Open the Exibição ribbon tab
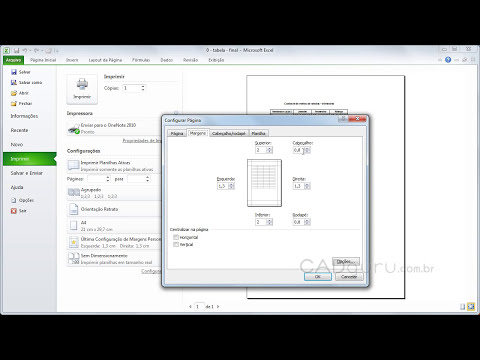Image resolution: width=480 pixels, height=360 pixels. (x=216, y=60)
